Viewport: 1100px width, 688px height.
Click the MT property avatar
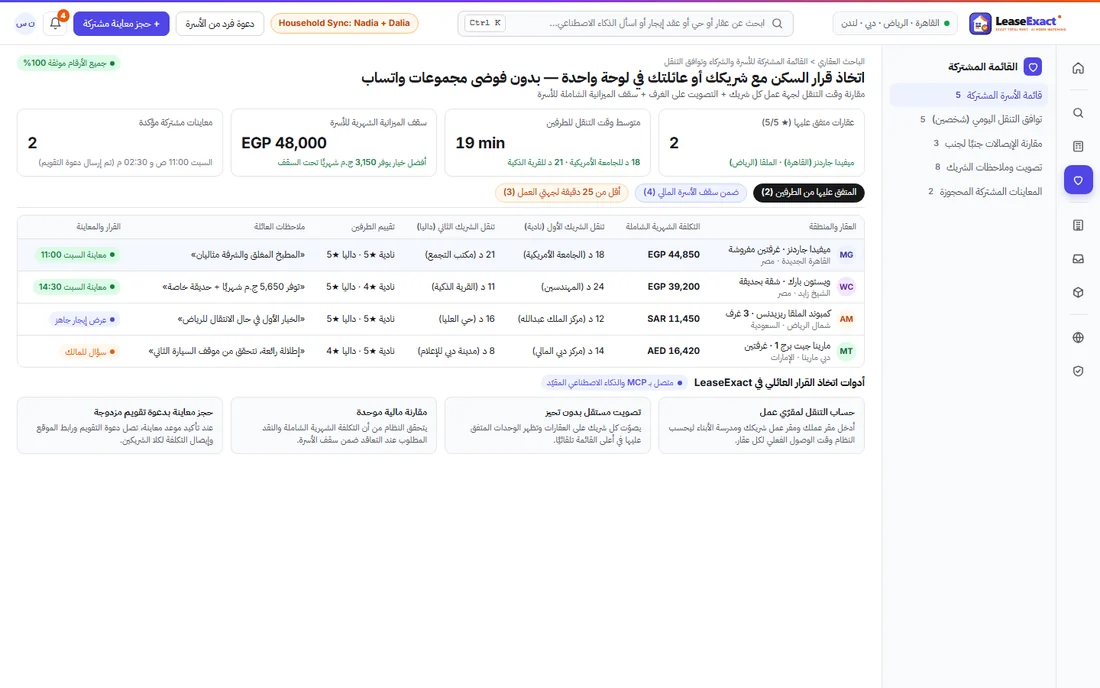pos(847,351)
